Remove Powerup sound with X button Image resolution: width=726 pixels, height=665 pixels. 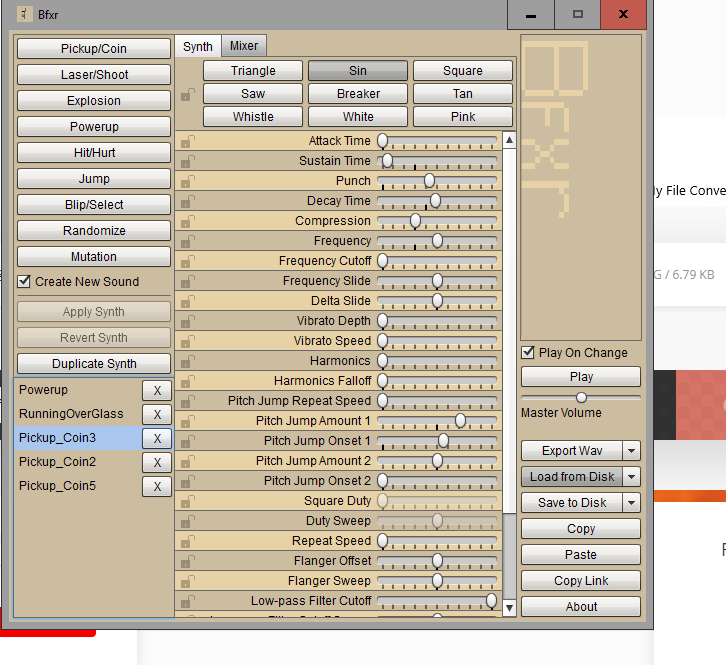point(156,391)
